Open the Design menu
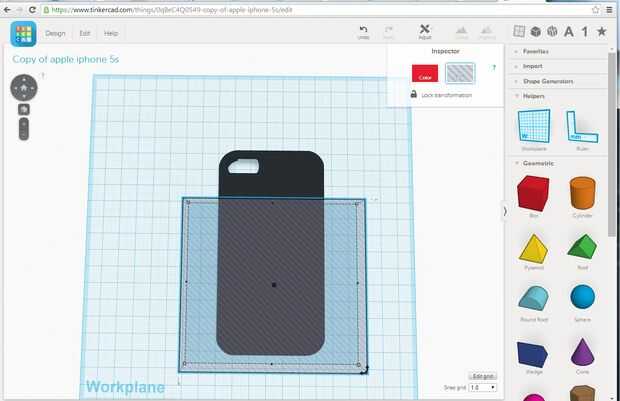Image resolution: width=620 pixels, height=401 pixels. pos(55,34)
